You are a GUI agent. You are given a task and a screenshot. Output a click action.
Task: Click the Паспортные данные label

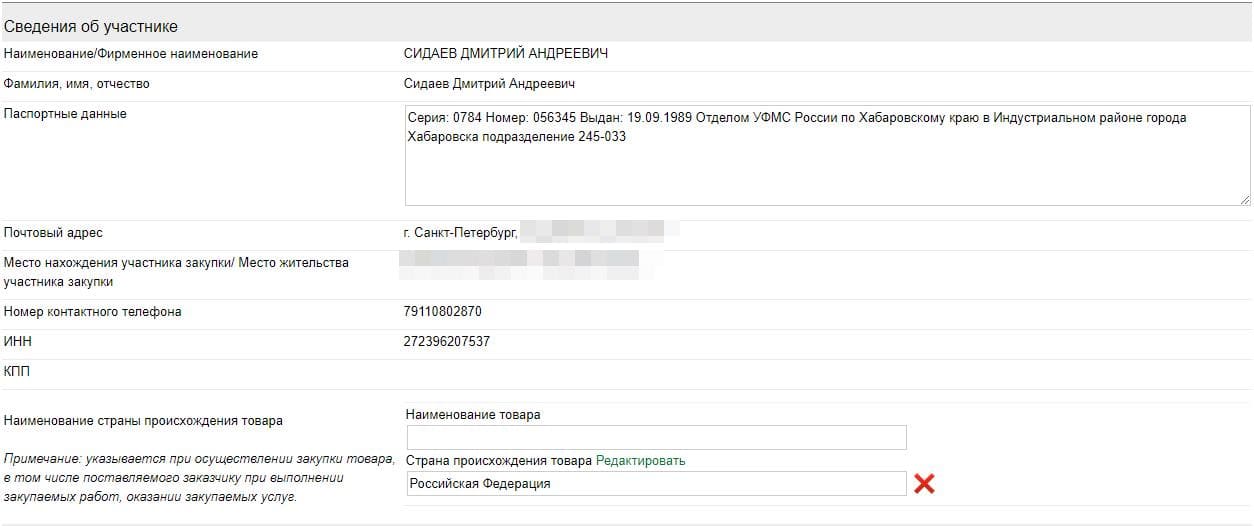point(65,114)
